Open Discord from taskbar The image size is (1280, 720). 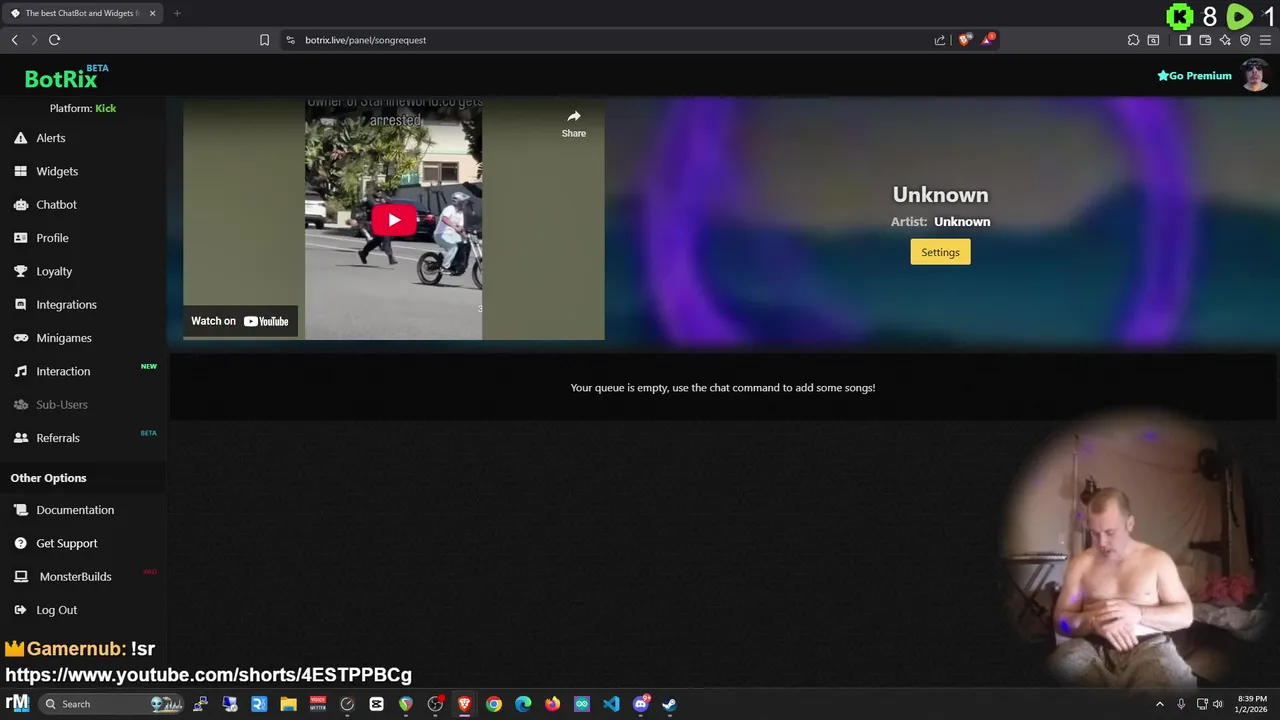coord(641,704)
